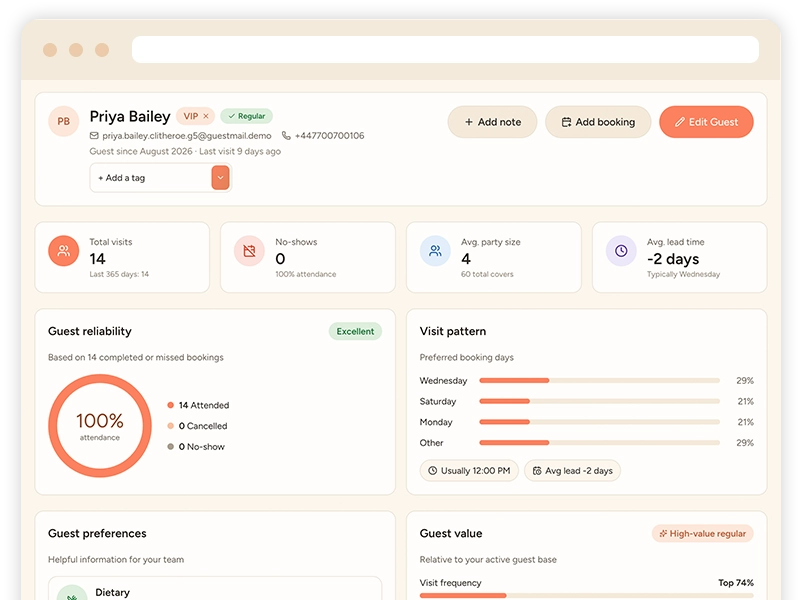This screenshot has height=600, width=800.
Task: Click the phone handset icon
Action: tap(286, 136)
